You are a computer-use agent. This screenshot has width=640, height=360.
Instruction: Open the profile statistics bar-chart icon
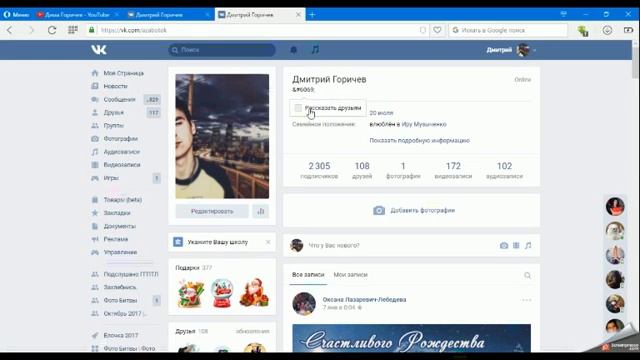pyautogui.click(x=261, y=211)
